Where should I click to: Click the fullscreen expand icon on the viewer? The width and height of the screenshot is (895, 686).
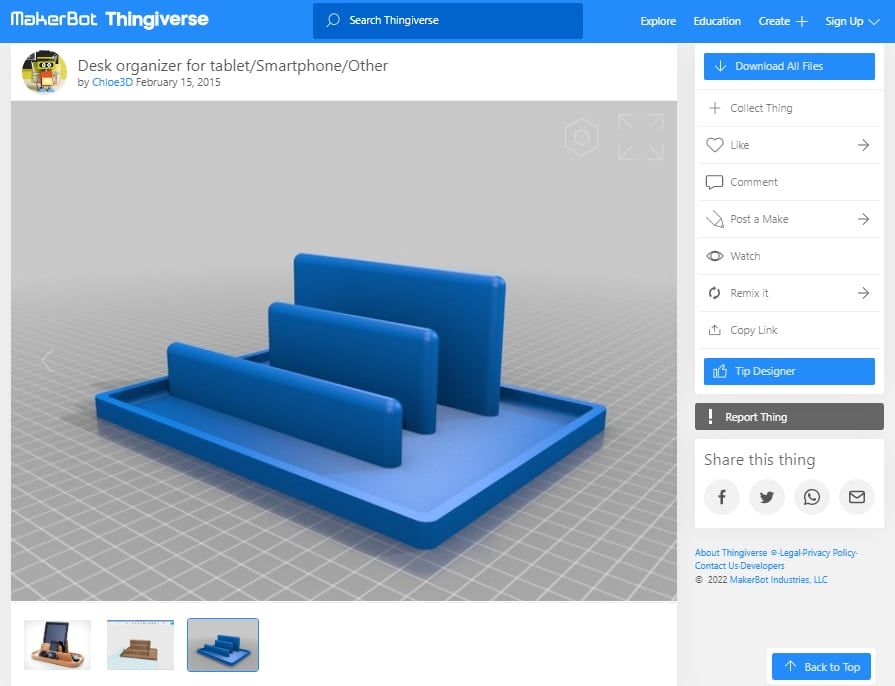(x=639, y=136)
